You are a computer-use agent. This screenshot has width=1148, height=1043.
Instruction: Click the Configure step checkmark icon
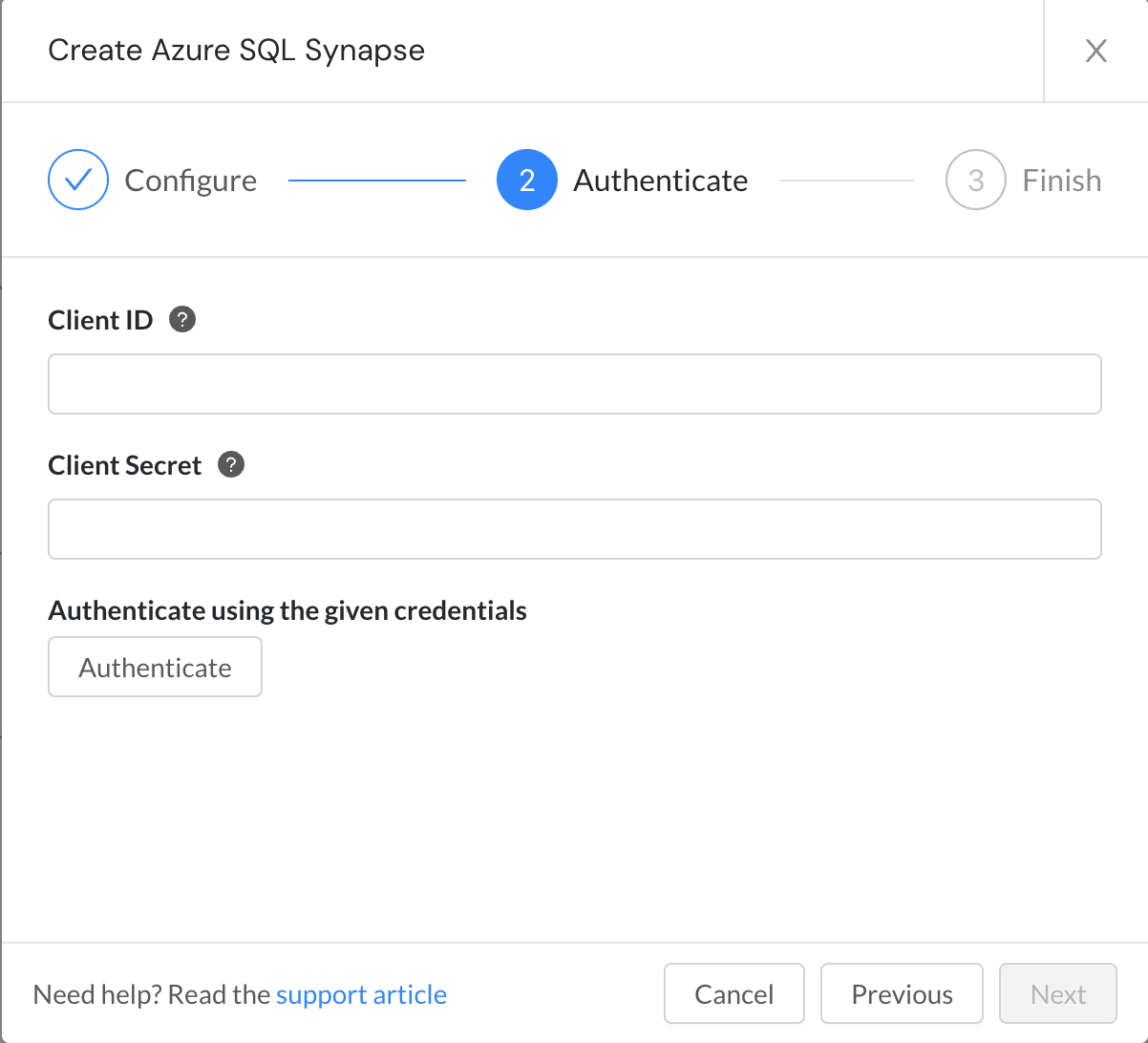click(78, 180)
